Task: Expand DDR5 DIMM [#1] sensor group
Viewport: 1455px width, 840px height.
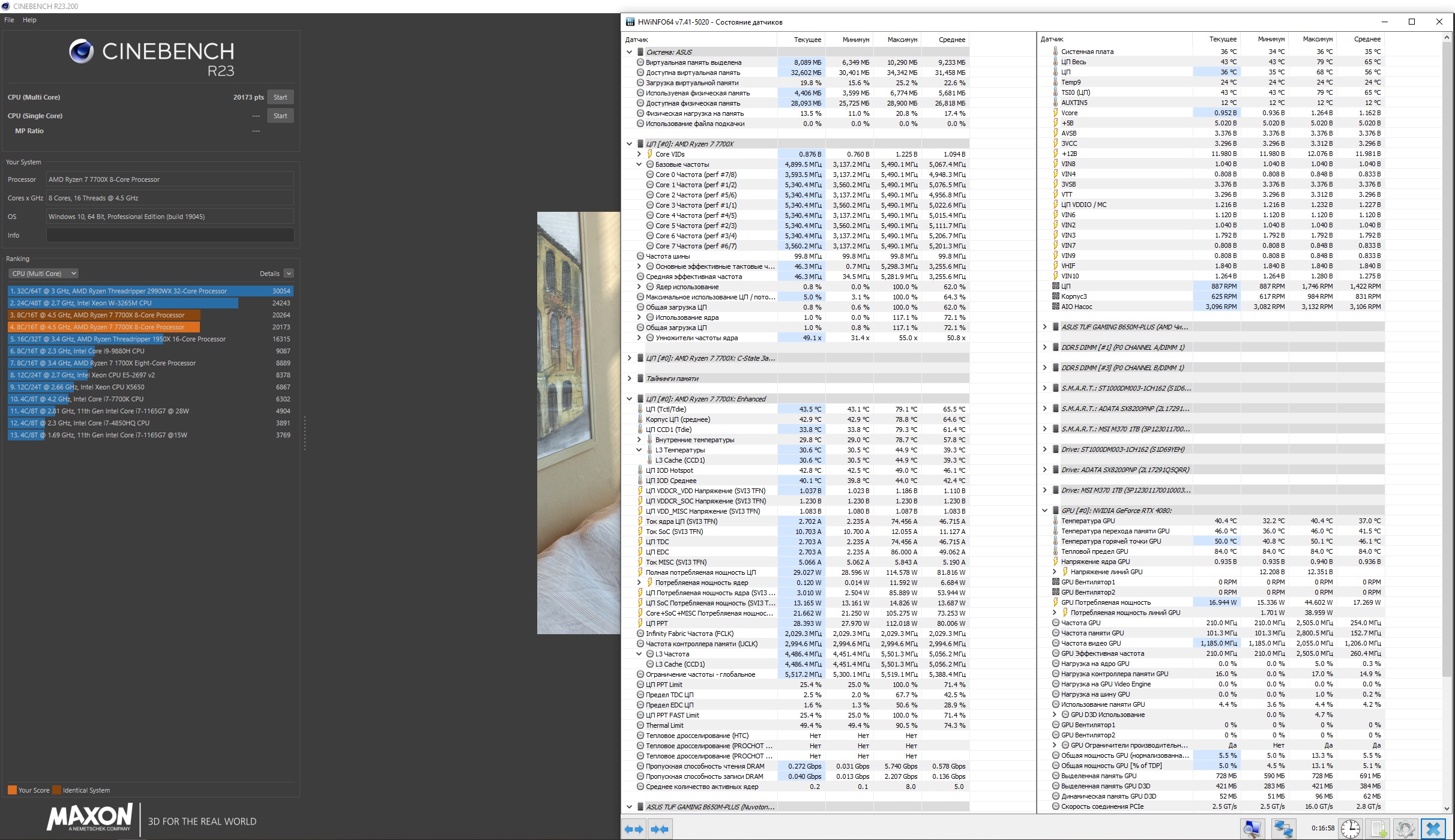Action: click(1044, 347)
